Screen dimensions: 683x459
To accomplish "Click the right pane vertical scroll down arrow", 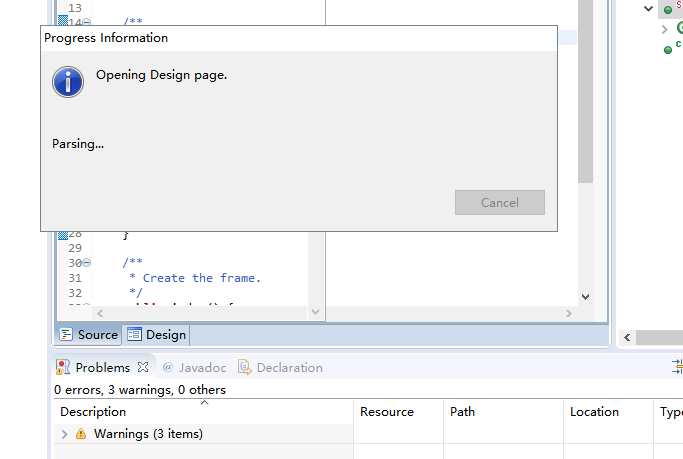I will click(585, 297).
